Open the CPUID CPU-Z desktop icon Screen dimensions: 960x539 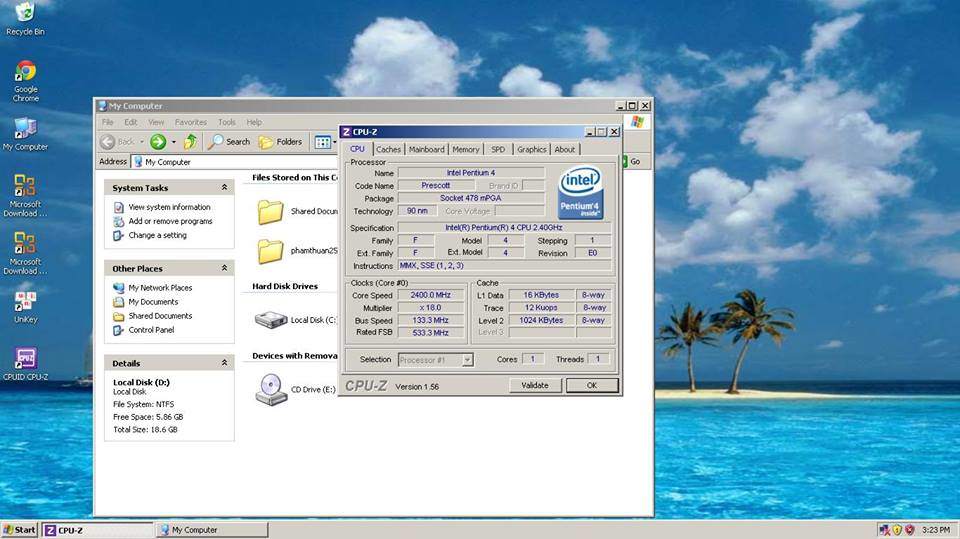click(x=26, y=359)
